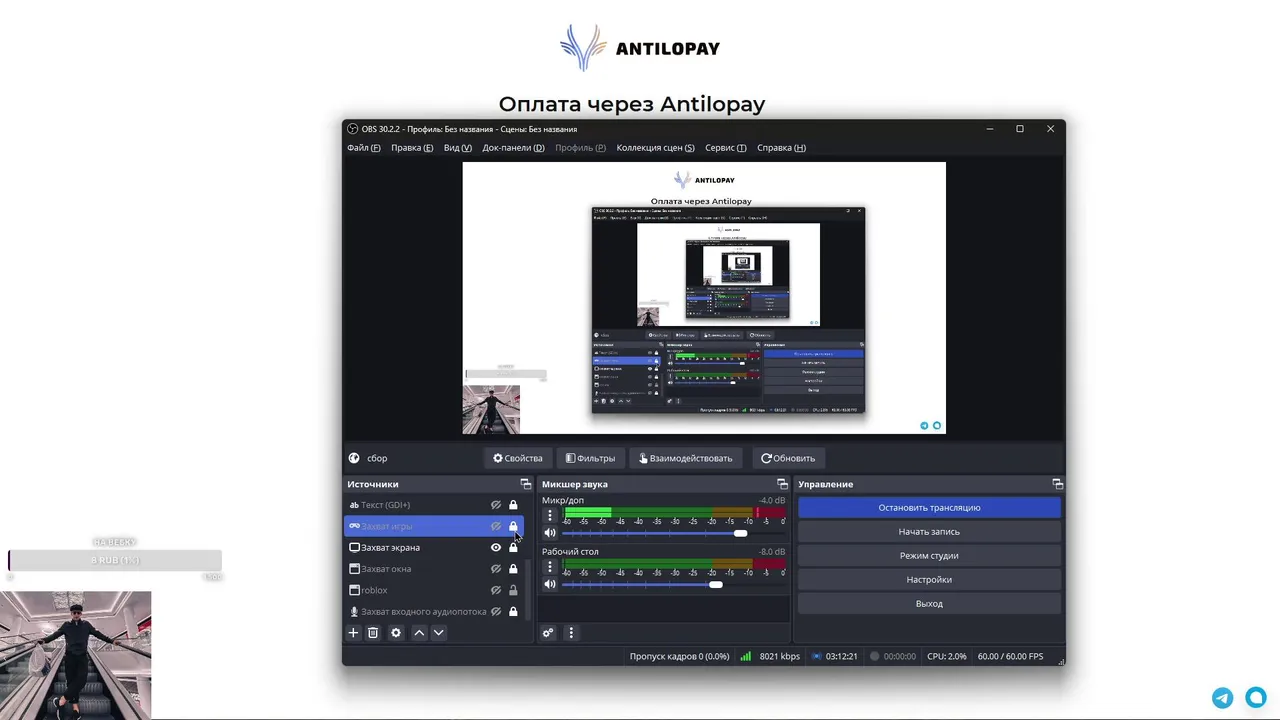Undock the Микшер звука panel
Image resolution: width=1280 pixels, height=720 pixels.
pyautogui.click(x=782, y=484)
